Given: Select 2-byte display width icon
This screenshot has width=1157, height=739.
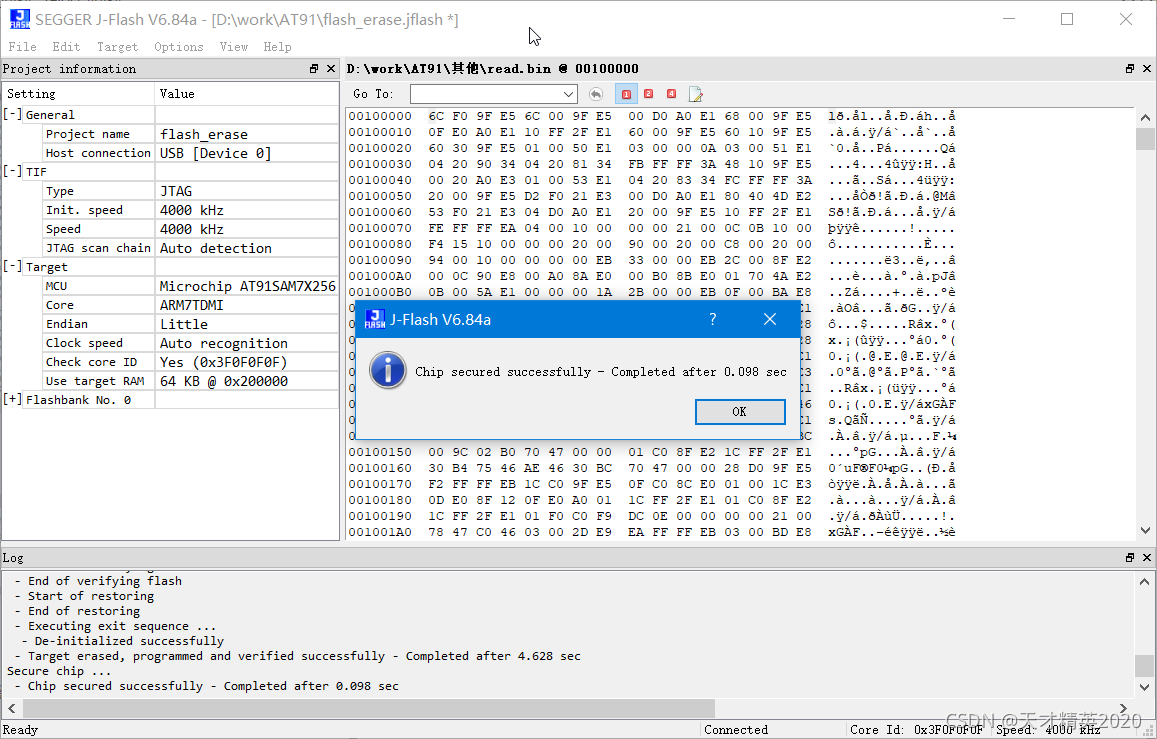Looking at the screenshot, I should coord(649,94).
